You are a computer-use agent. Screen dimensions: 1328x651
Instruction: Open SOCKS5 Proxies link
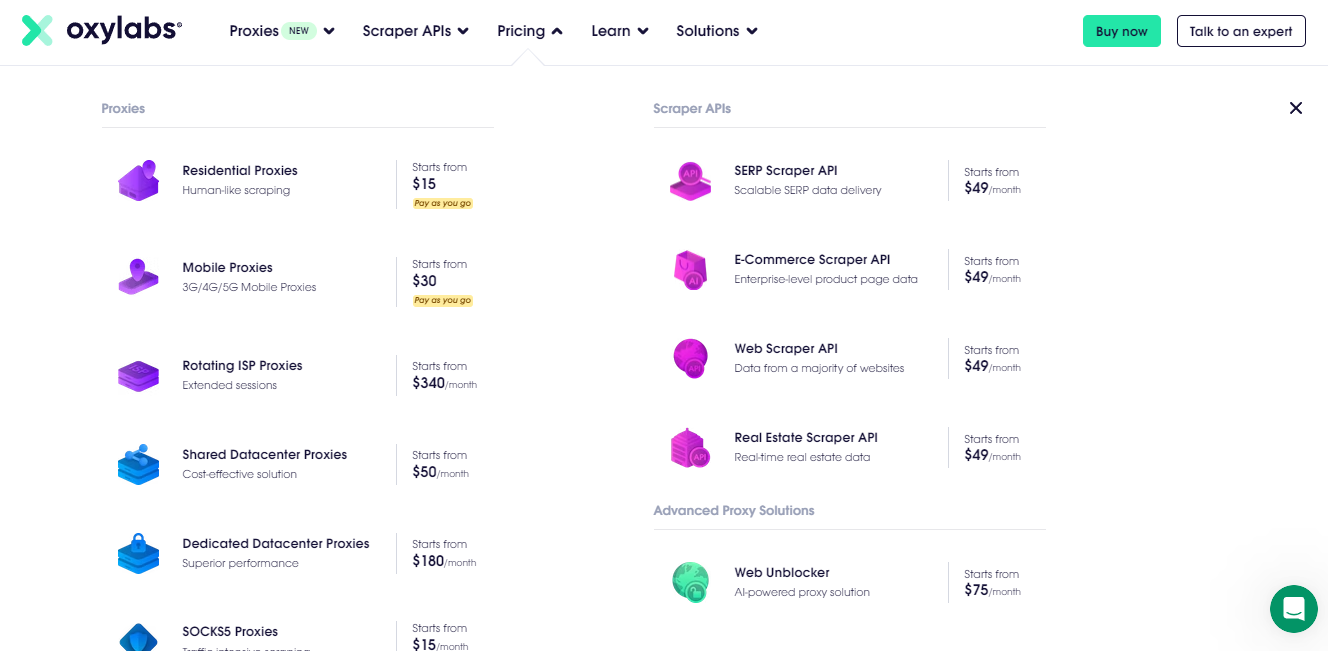click(x=230, y=632)
